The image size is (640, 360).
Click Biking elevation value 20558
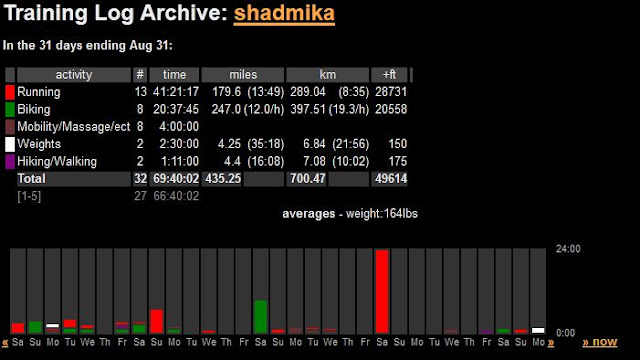[391, 109]
